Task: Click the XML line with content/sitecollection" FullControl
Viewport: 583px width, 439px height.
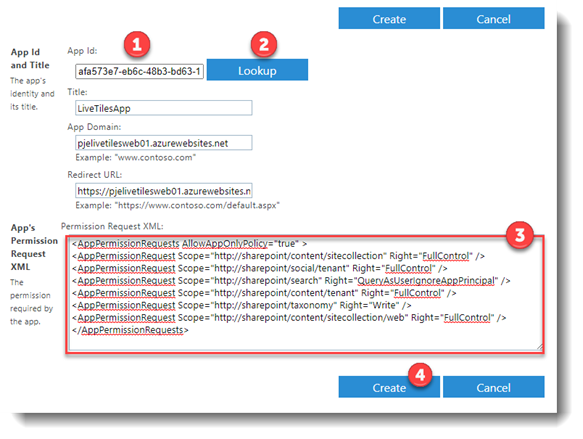Action: (278, 256)
